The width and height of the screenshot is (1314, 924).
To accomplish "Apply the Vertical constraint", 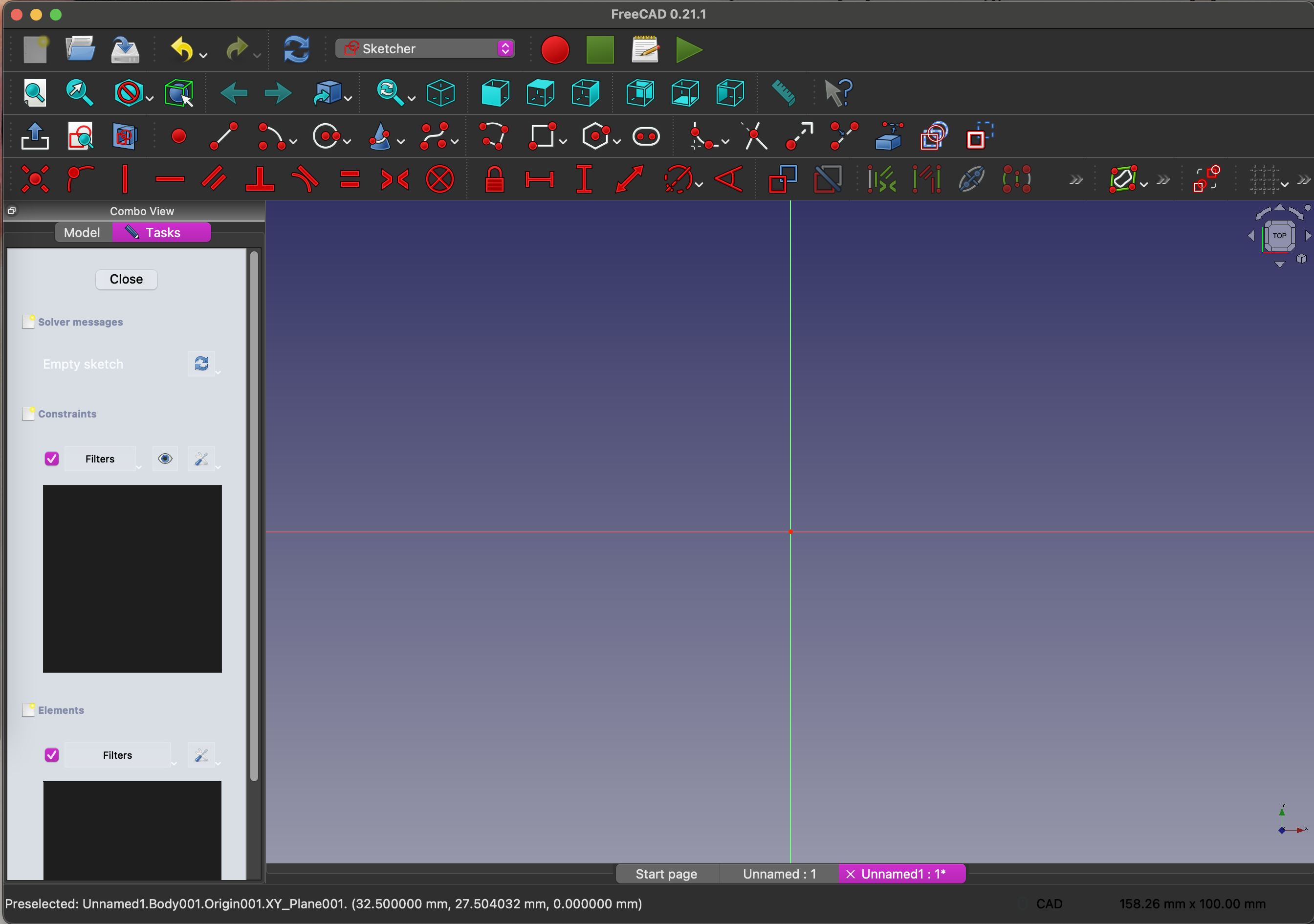I will pos(125,179).
